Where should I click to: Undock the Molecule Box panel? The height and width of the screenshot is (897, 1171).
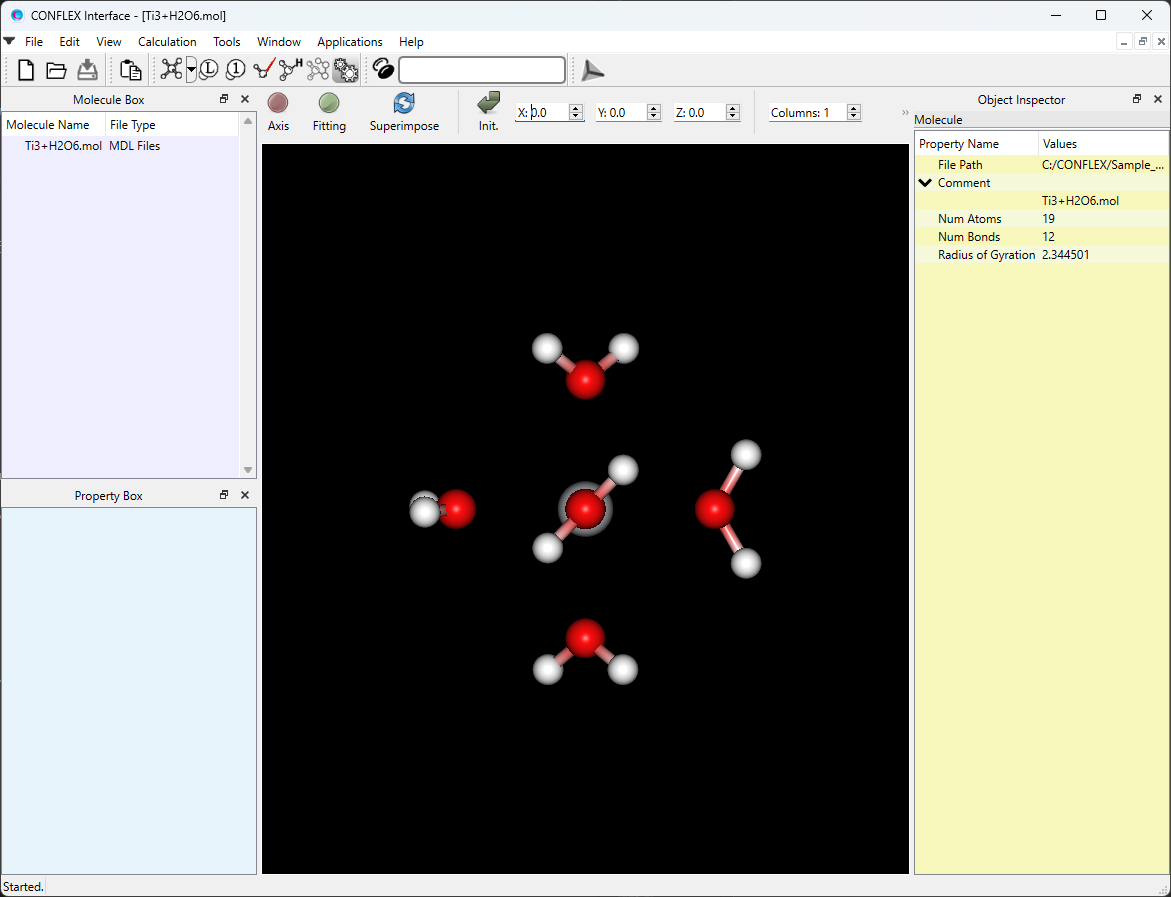223,99
